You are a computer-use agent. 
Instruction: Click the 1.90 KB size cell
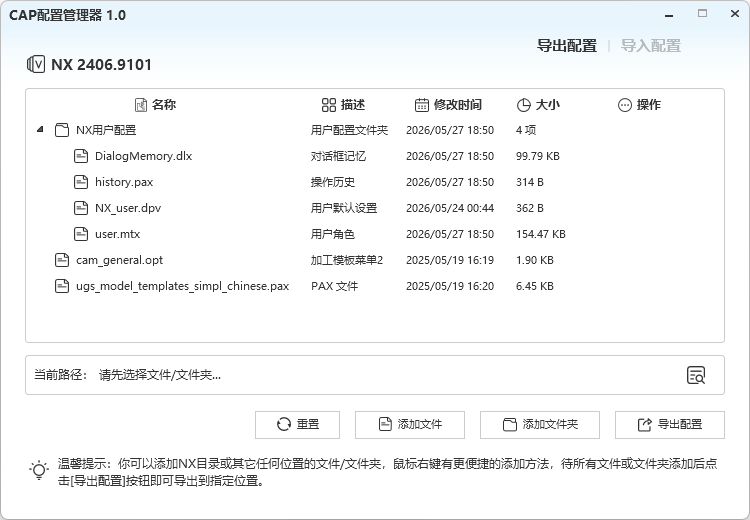coord(535,260)
